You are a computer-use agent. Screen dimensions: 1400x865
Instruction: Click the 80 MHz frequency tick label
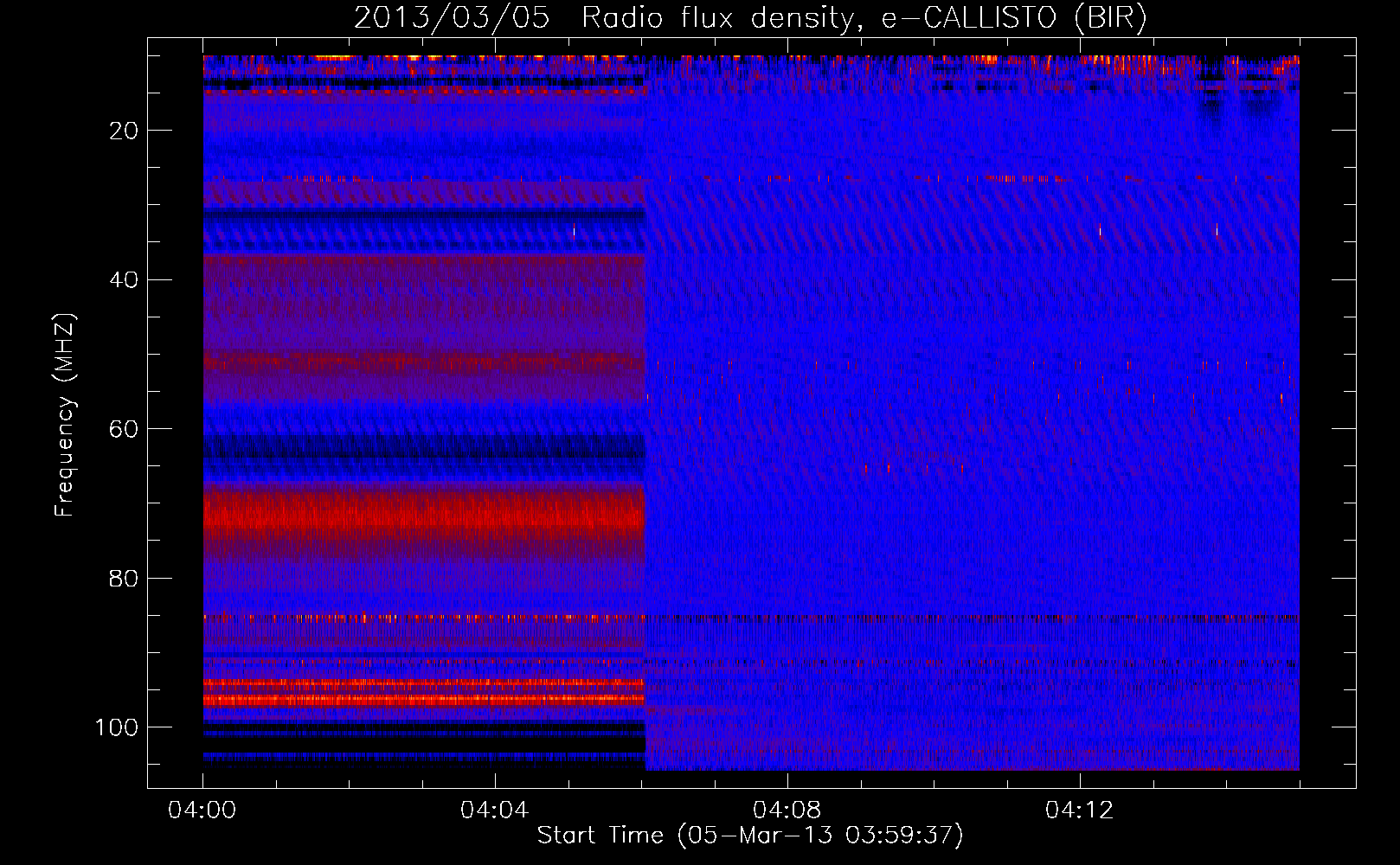coord(125,579)
